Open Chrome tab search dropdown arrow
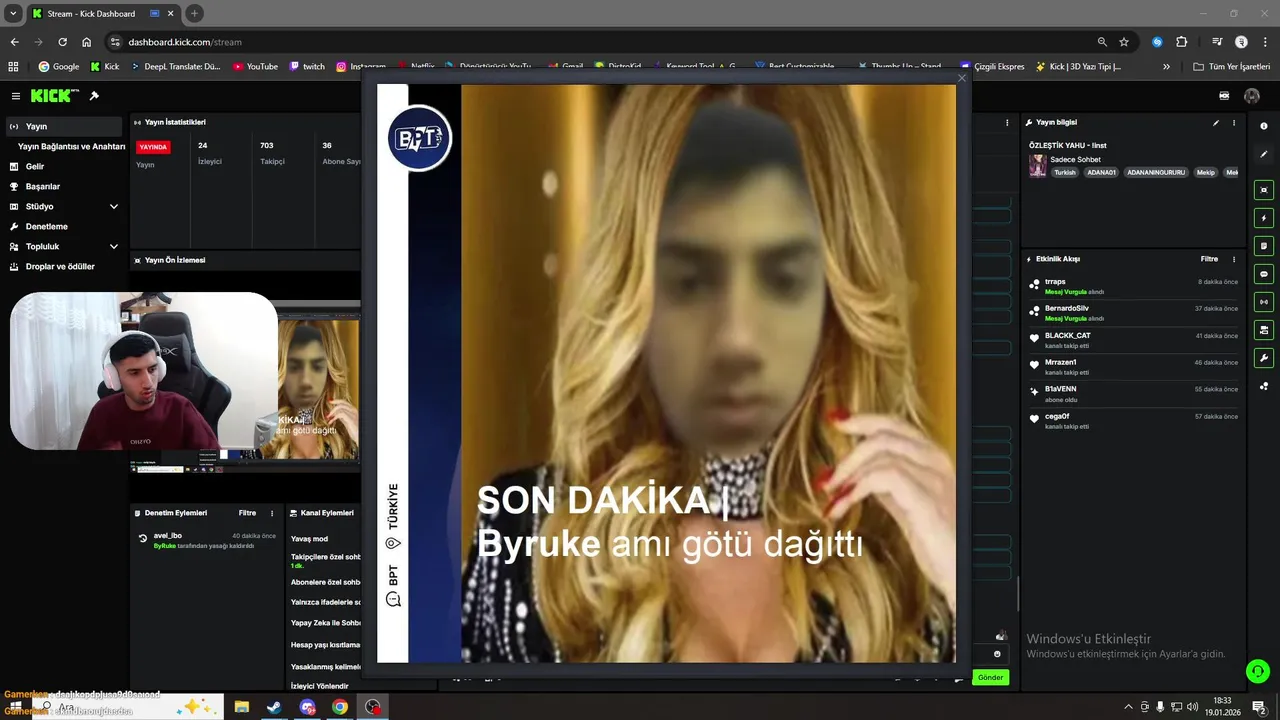Image resolution: width=1280 pixels, height=720 pixels. (13, 13)
